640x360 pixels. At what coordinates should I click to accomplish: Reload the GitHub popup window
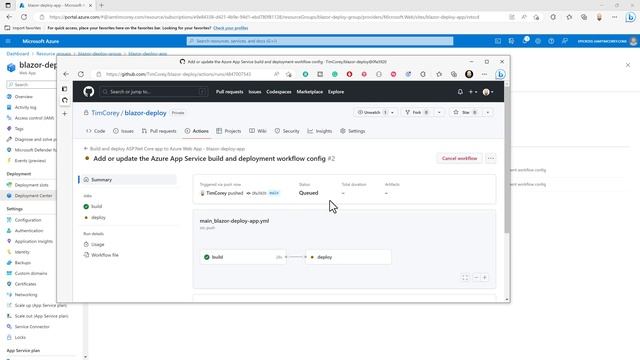point(81,74)
